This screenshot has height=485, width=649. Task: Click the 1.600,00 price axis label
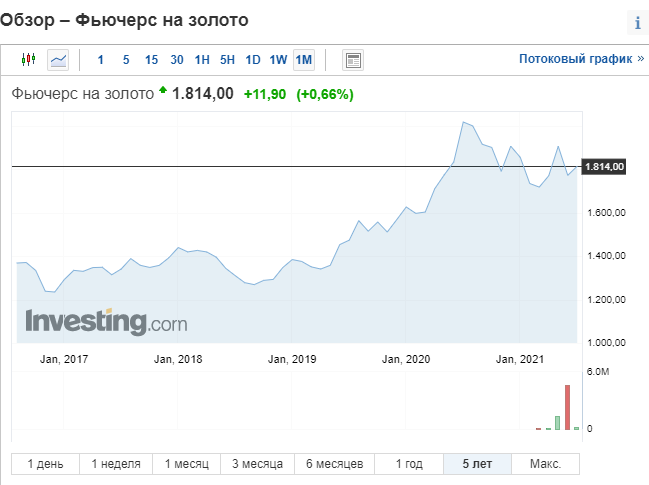(606, 213)
